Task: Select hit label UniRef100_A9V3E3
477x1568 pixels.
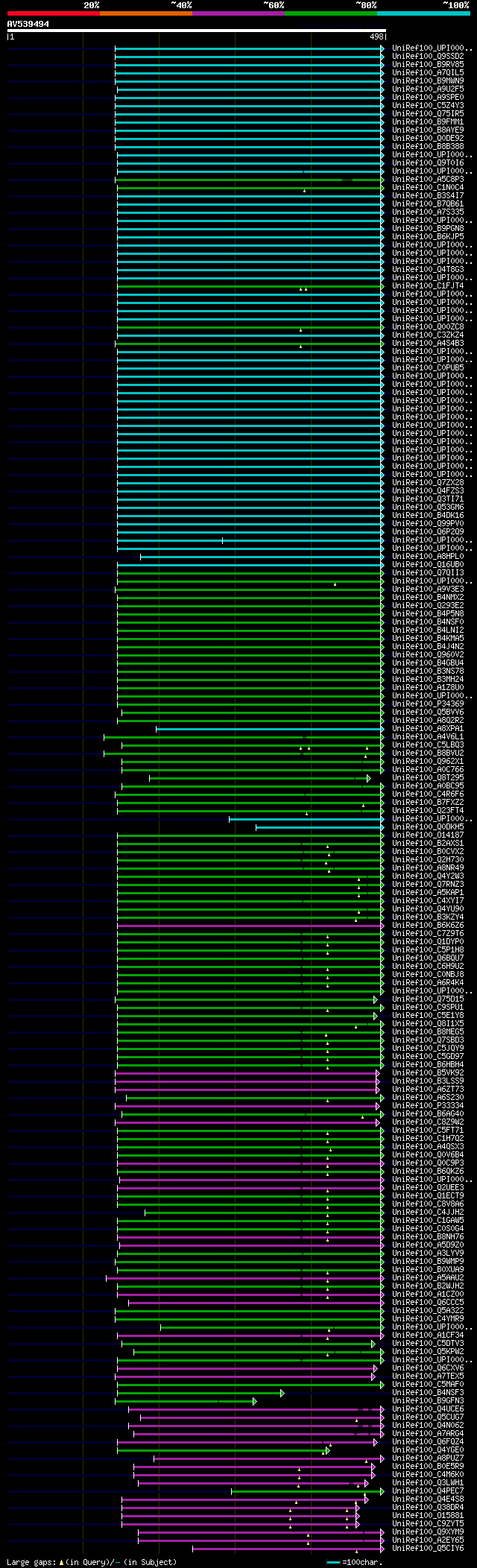Action: [x=428, y=589]
